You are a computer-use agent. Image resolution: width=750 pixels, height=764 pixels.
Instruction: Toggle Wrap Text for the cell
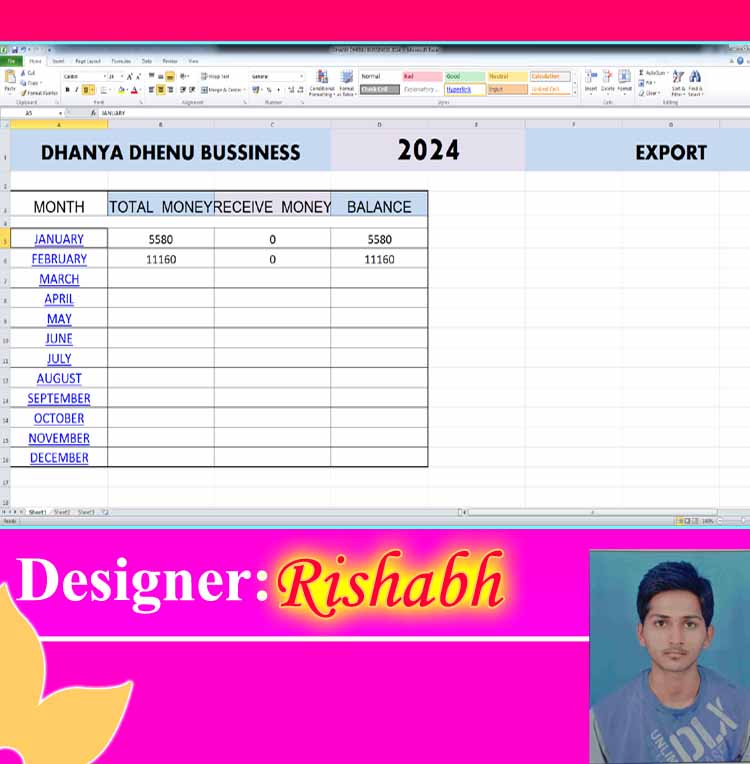[215, 76]
